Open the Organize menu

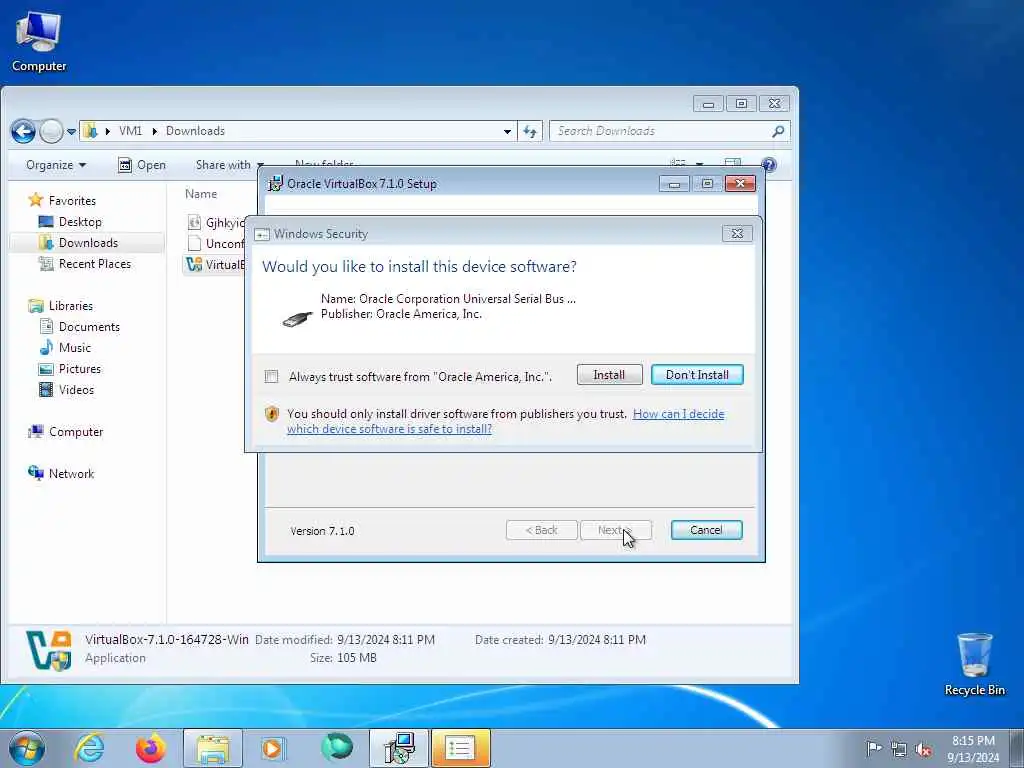56,165
